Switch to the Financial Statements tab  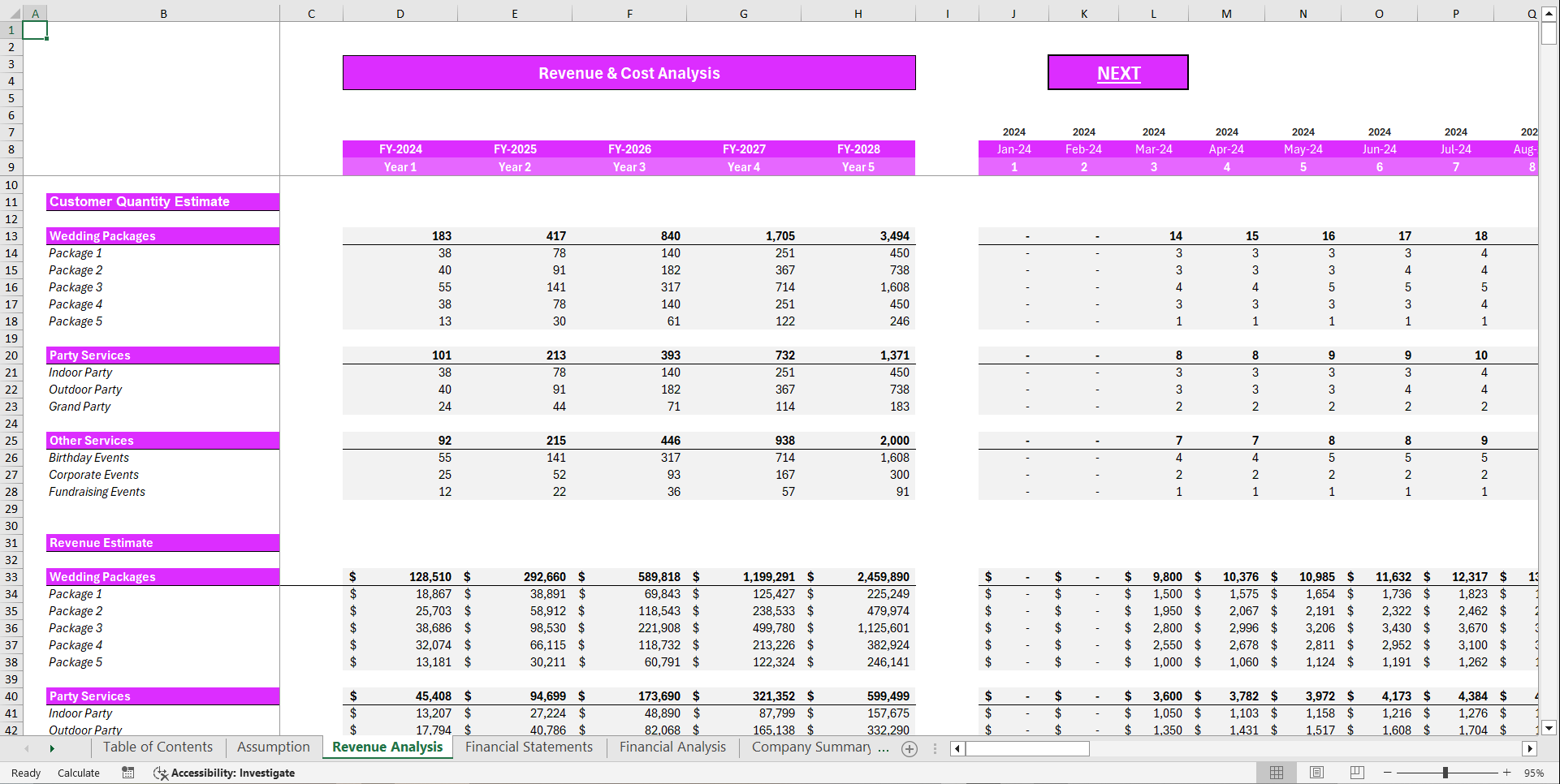(x=529, y=747)
